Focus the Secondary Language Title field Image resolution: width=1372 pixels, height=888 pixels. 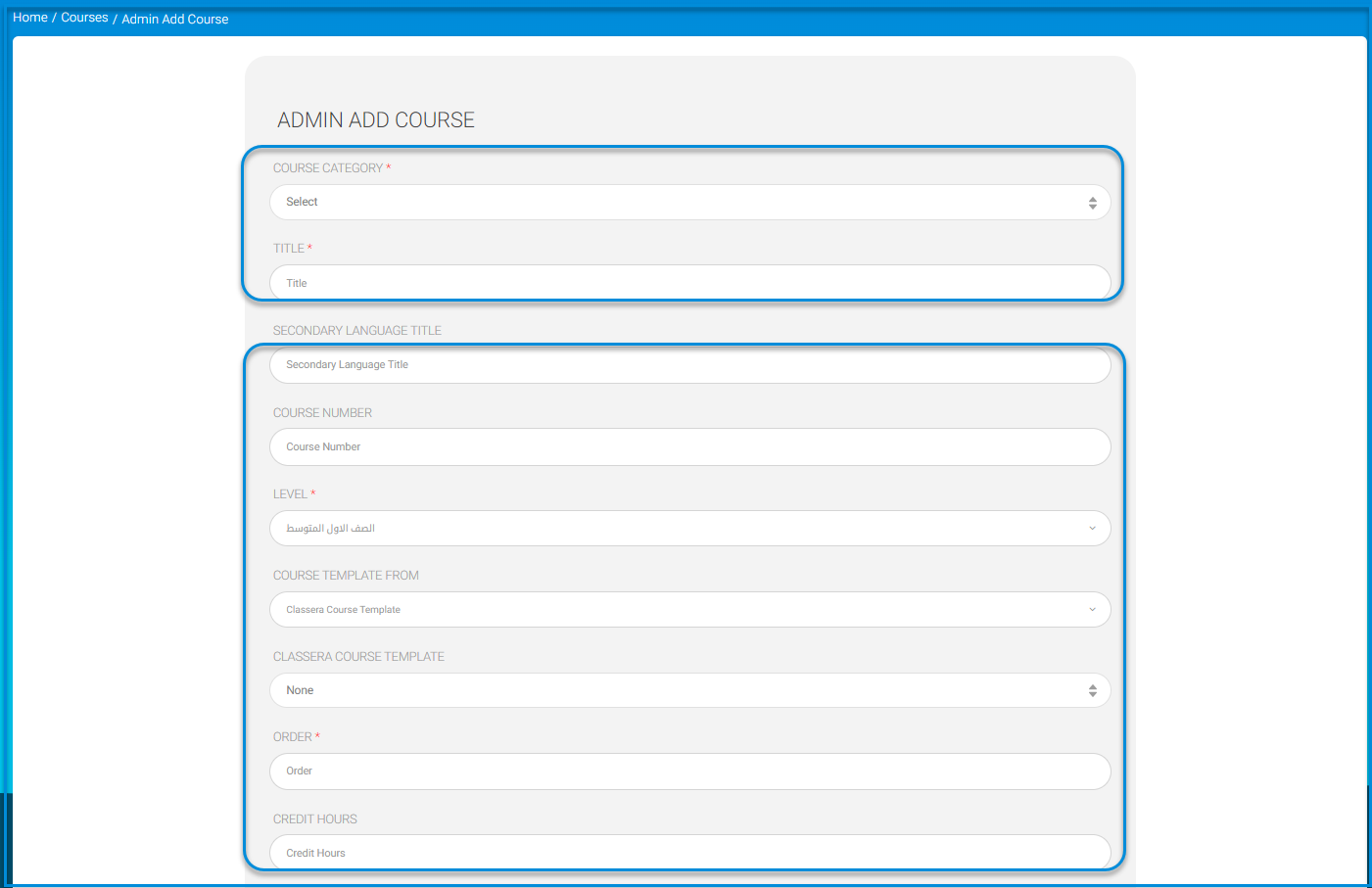690,365
